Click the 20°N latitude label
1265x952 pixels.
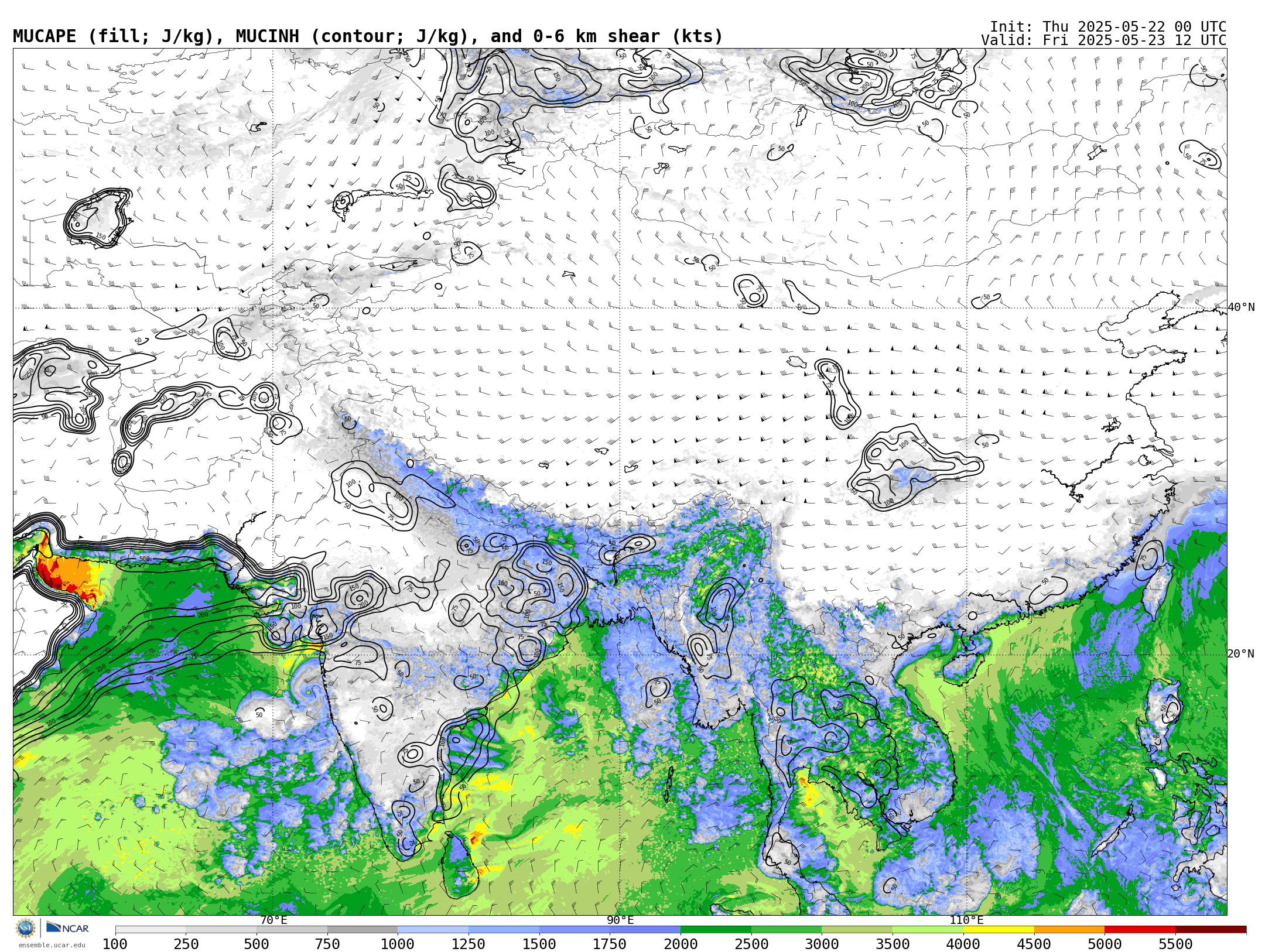tap(1241, 654)
